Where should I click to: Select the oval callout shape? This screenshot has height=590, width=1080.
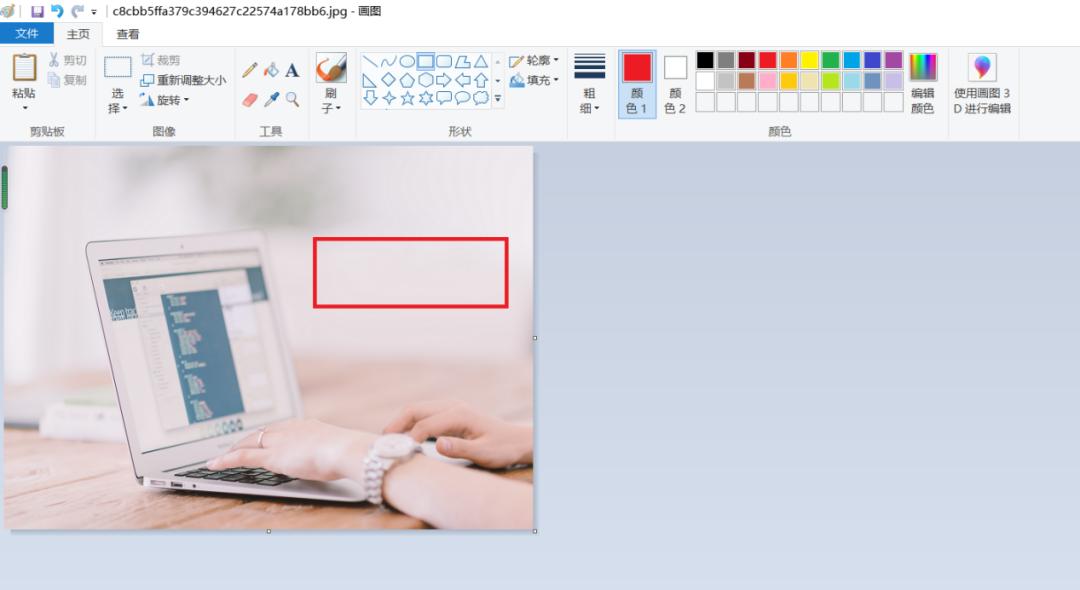[x=463, y=98]
